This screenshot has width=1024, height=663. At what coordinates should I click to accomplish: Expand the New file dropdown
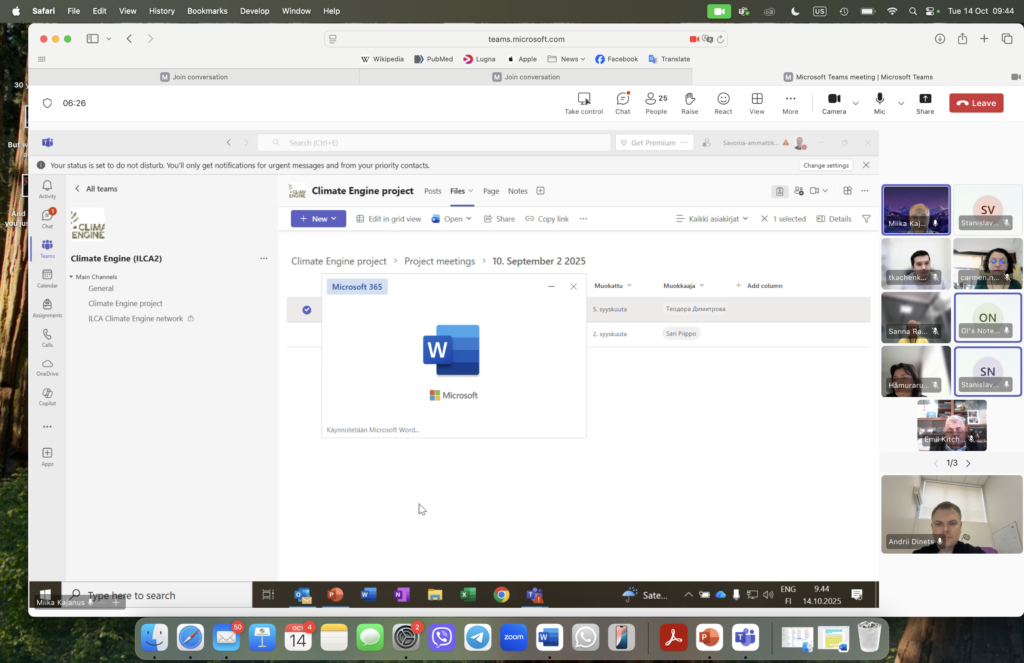[318, 218]
